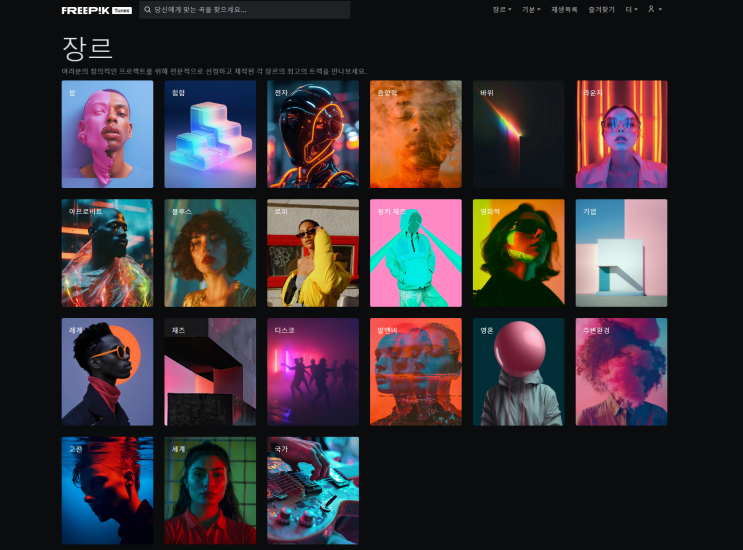Open the 국가 genre card
The image size is (743, 550).
pyautogui.click(x=313, y=491)
